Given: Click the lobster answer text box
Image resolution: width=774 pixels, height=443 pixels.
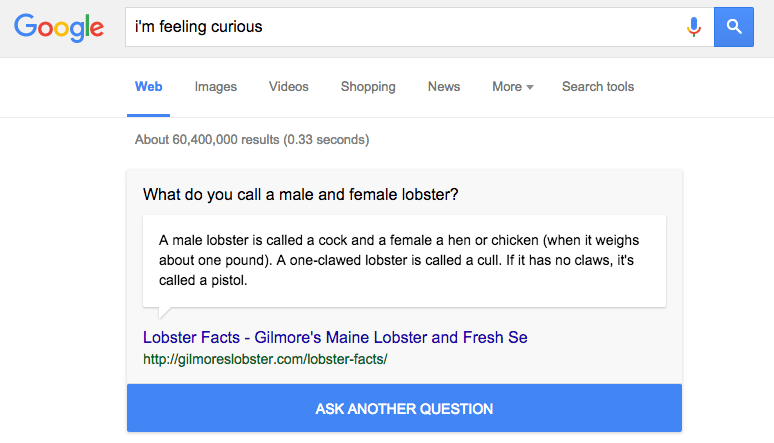Looking at the screenshot, I should pyautogui.click(x=404, y=261).
